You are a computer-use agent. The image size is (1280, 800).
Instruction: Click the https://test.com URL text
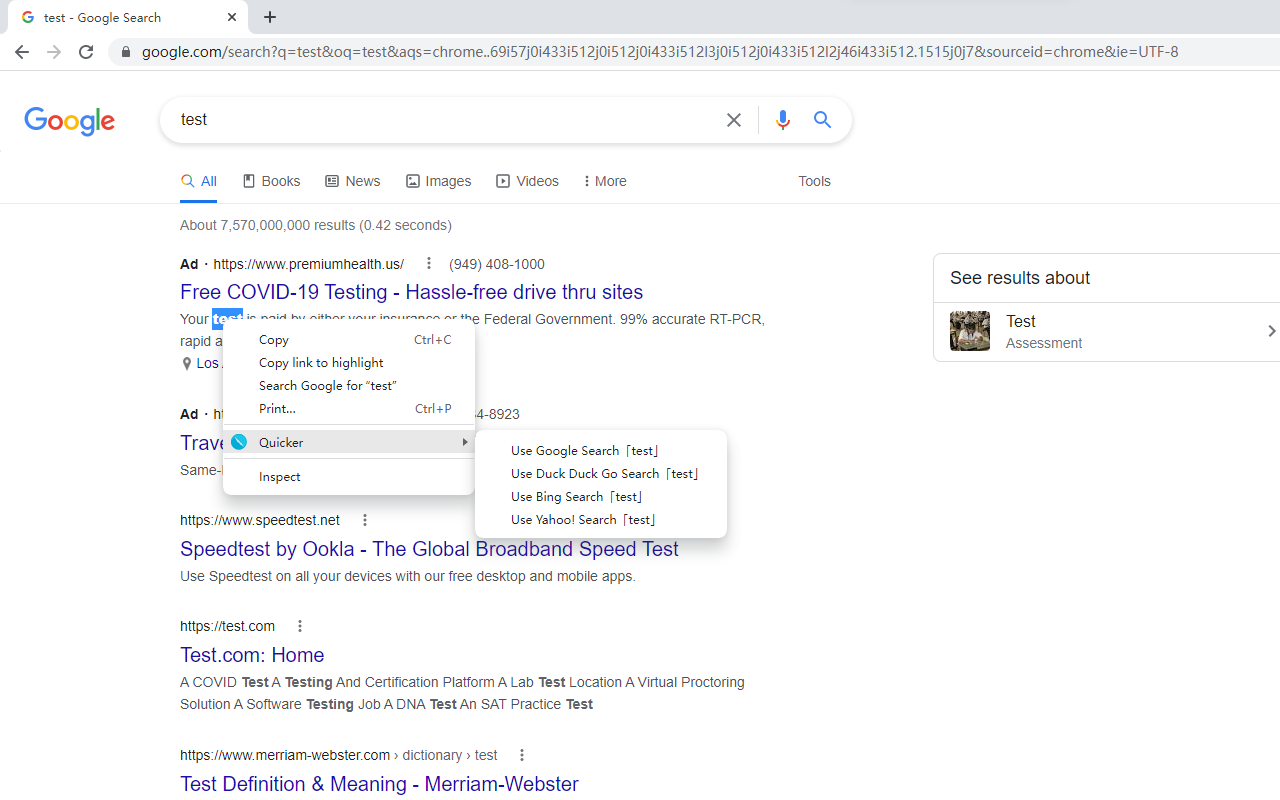coord(227,626)
